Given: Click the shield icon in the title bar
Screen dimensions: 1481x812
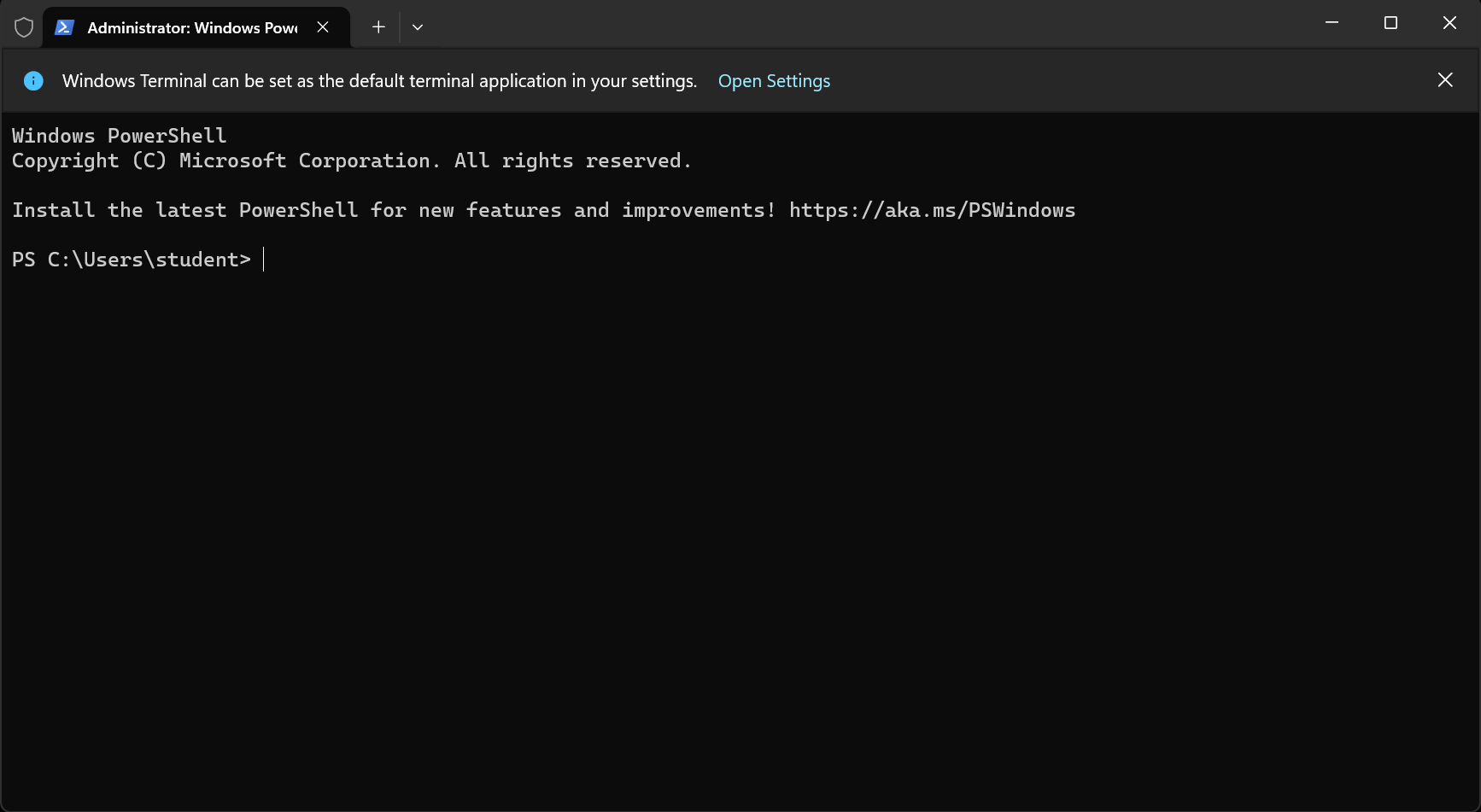Looking at the screenshot, I should pos(23,26).
